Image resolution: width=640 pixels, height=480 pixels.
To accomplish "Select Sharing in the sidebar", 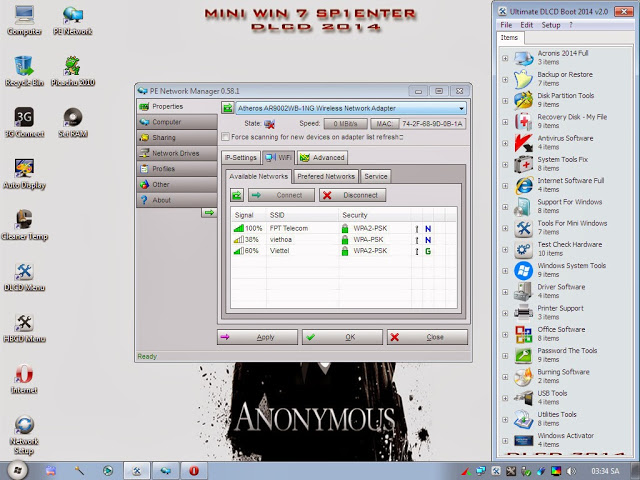I will click(x=177, y=138).
